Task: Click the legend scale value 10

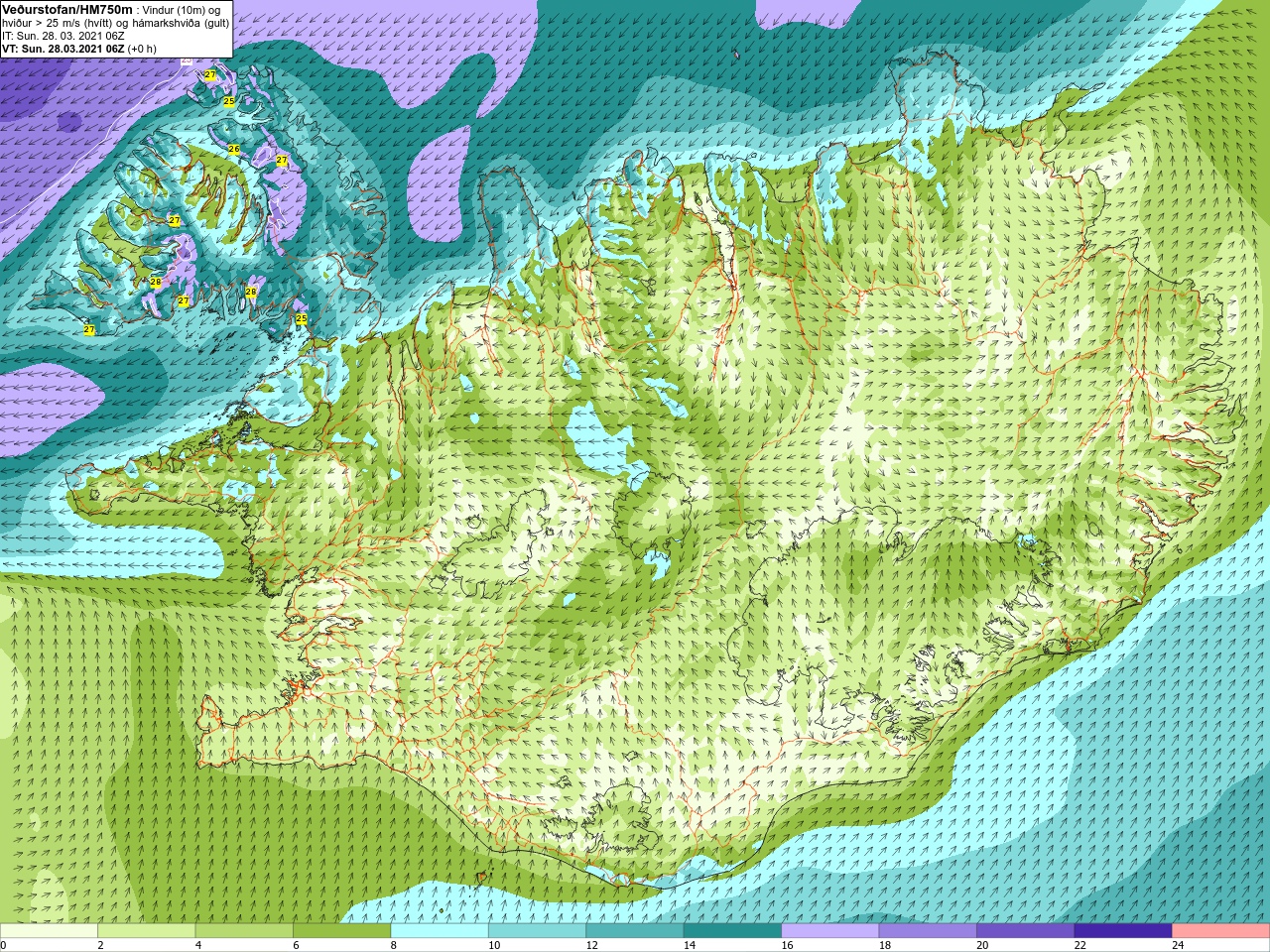Action: point(493,946)
